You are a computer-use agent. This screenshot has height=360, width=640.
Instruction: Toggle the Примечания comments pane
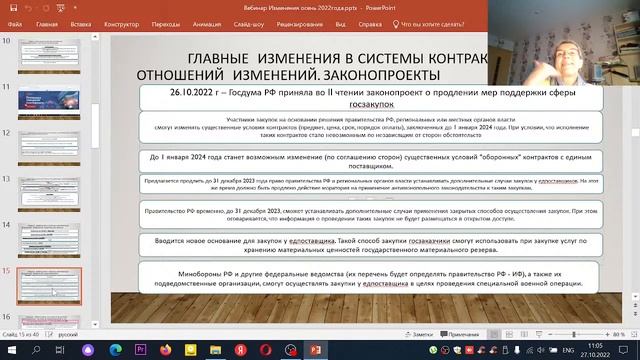pyautogui.click(x=460, y=334)
